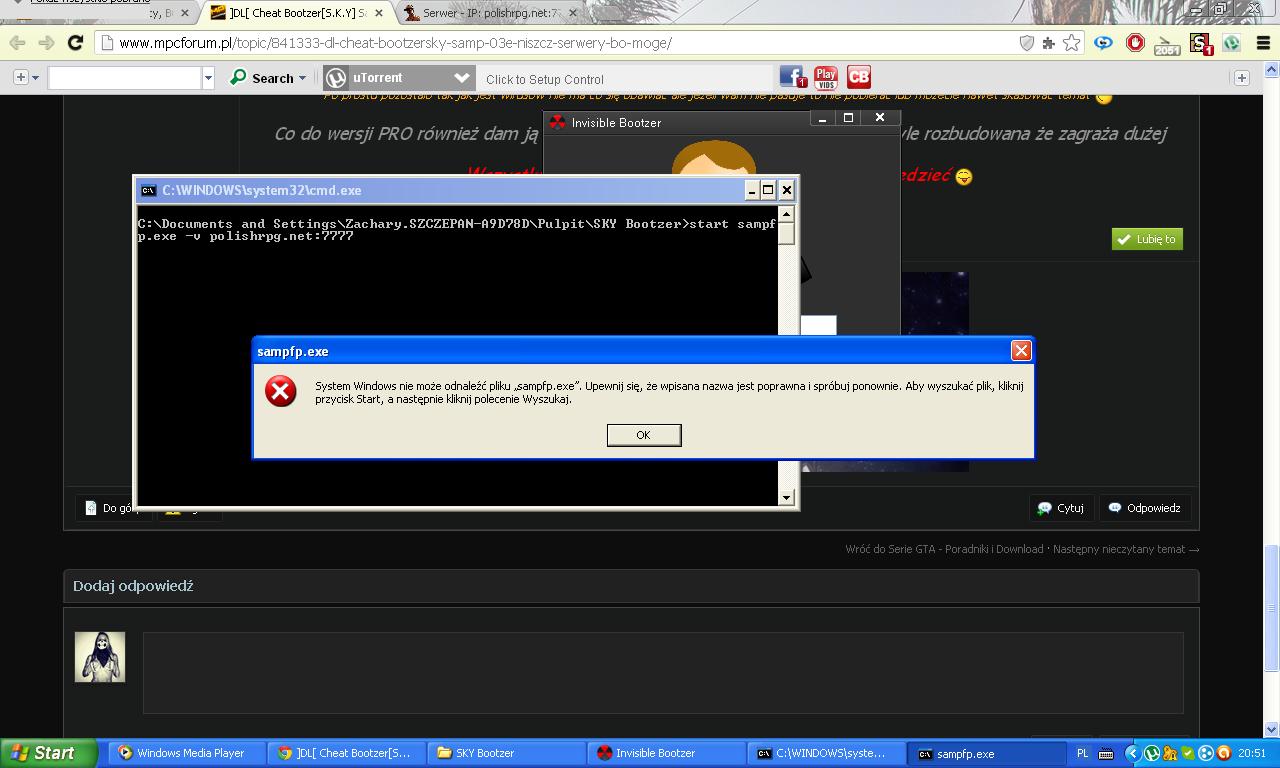Open Facebook toolbar button
The image size is (1280, 768).
click(x=793, y=77)
